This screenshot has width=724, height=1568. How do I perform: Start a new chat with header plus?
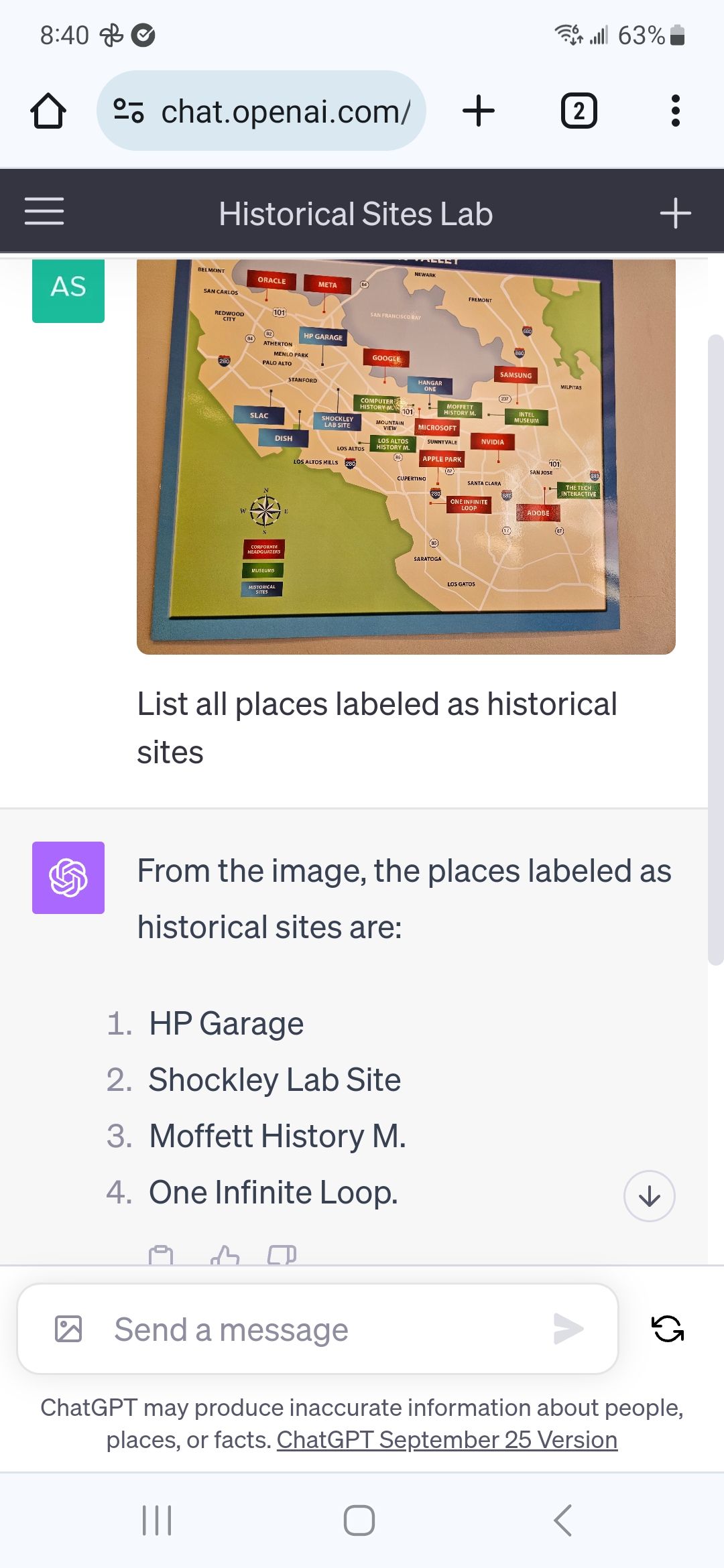pos(675,213)
